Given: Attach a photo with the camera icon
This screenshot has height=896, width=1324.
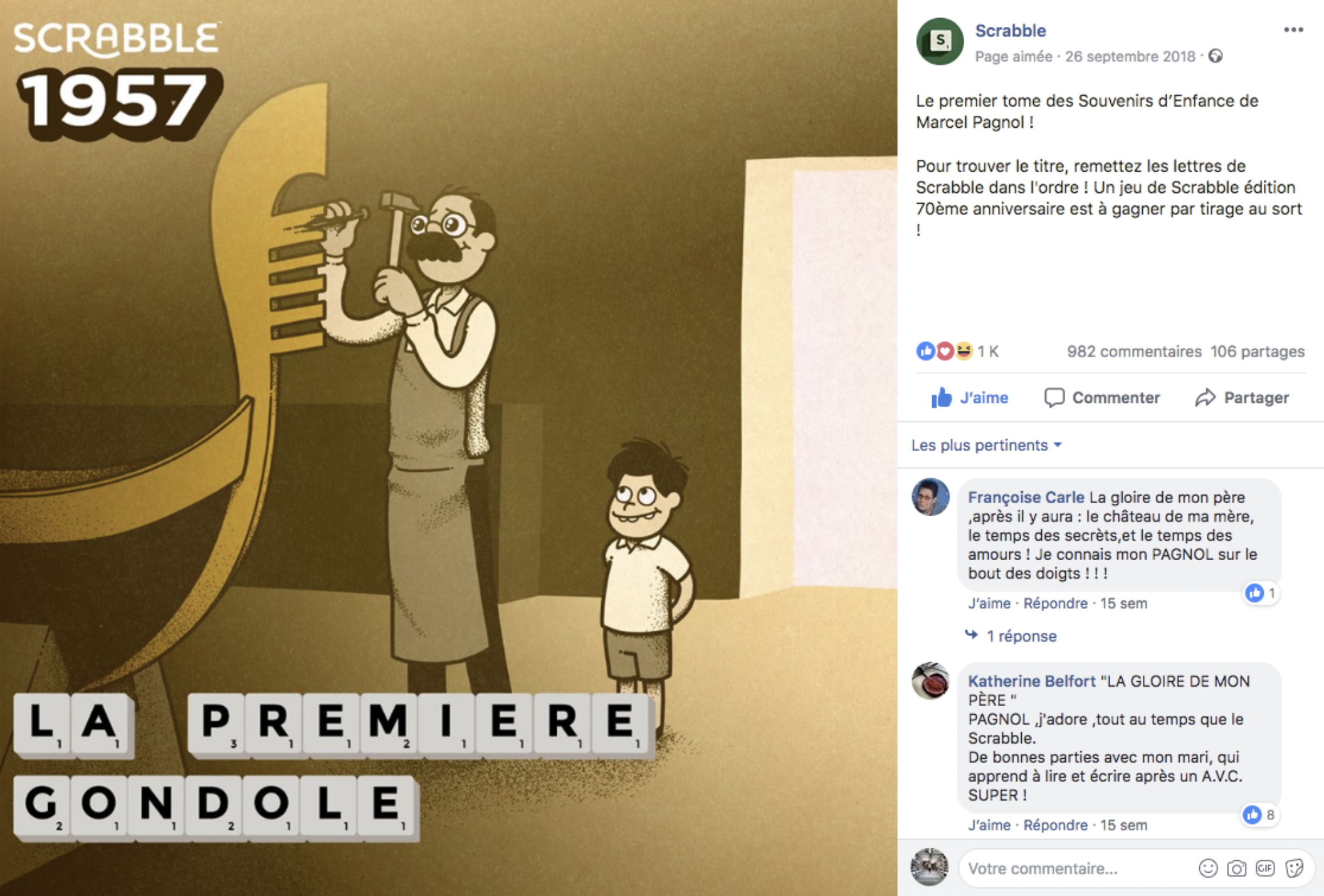Looking at the screenshot, I should click(x=1236, y=868).
